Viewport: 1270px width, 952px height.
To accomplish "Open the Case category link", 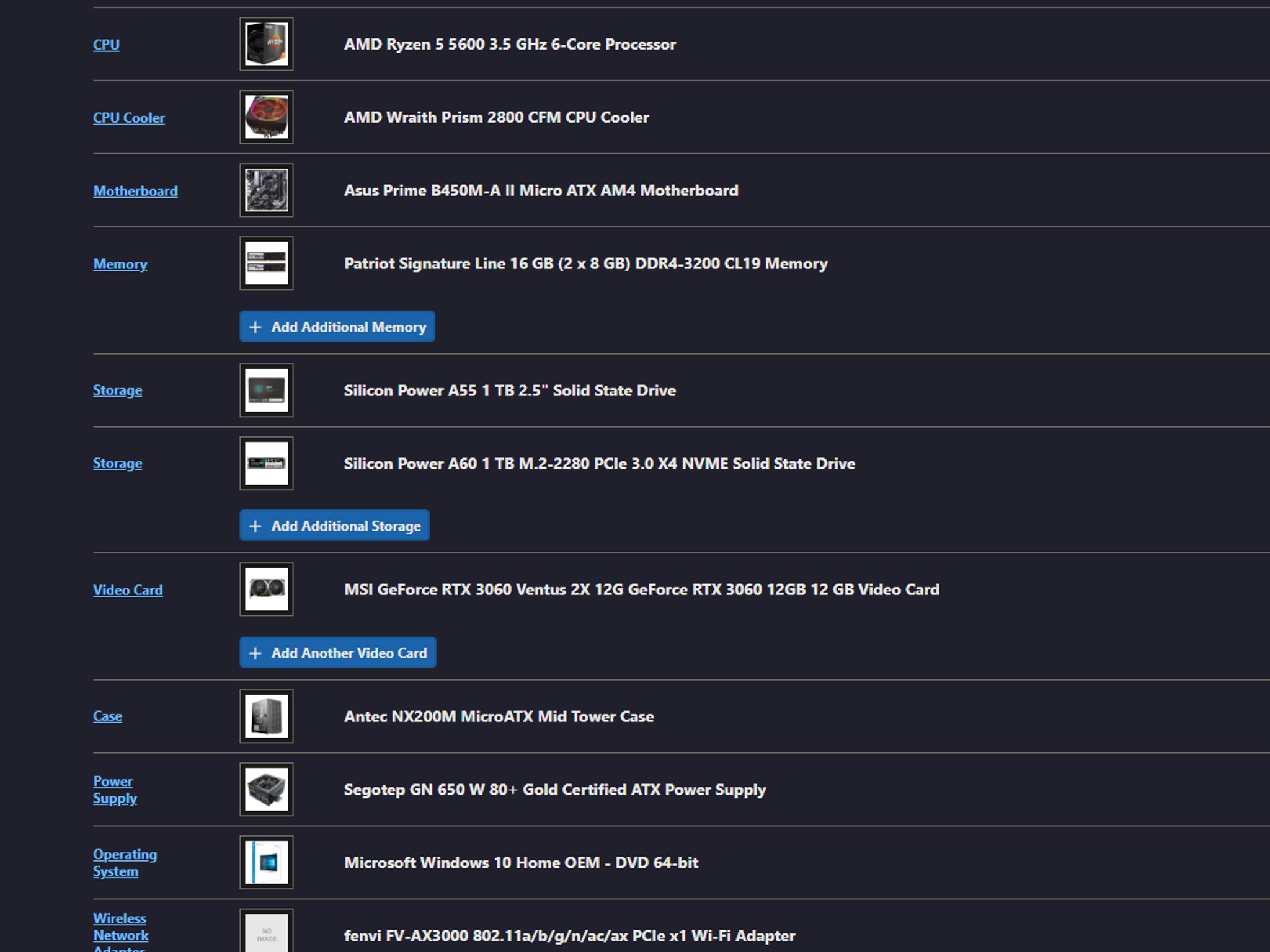I will click(x=107, y=716).
